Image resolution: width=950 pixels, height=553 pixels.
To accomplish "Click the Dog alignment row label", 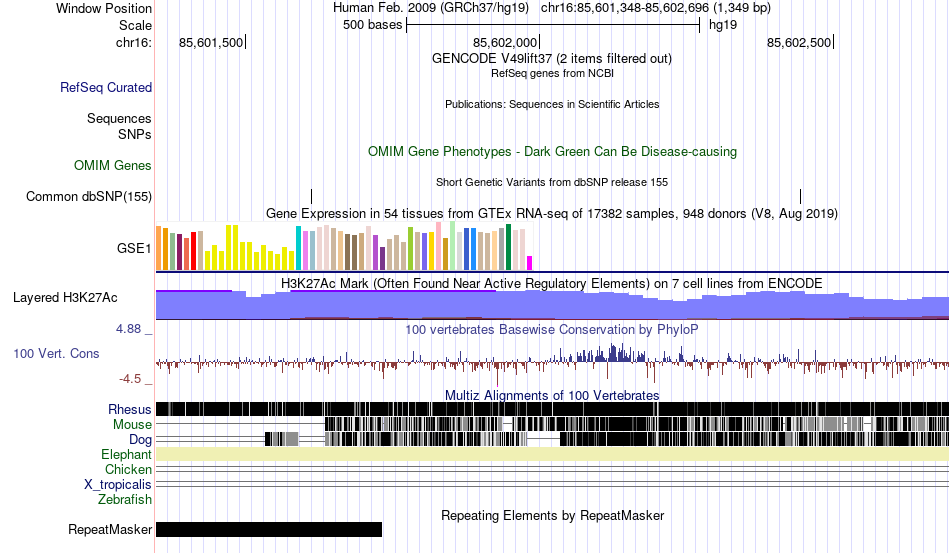I will [x=140, y=440].
